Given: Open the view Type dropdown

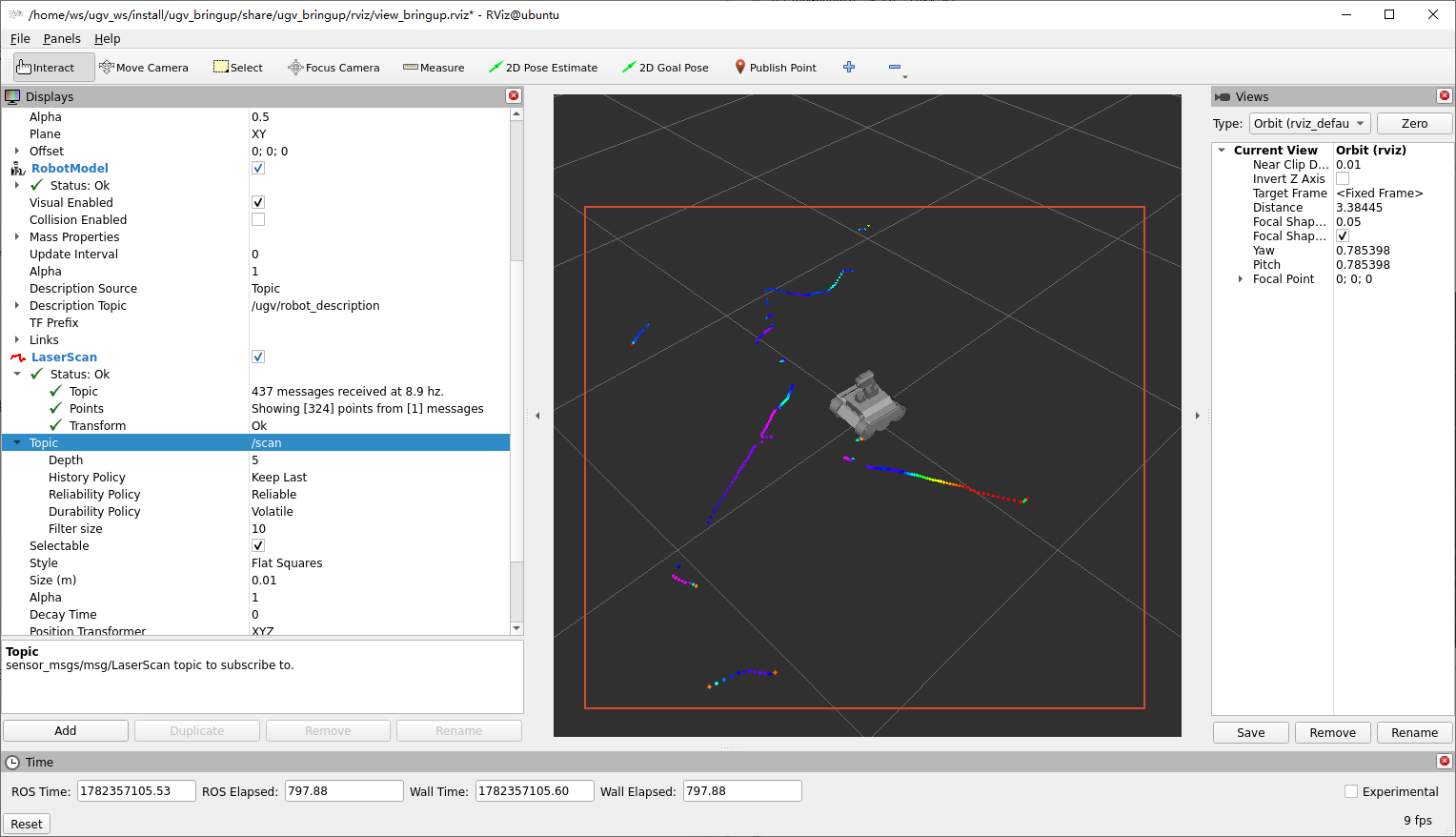Looking at the screenshot, I should coord(1310,123).
